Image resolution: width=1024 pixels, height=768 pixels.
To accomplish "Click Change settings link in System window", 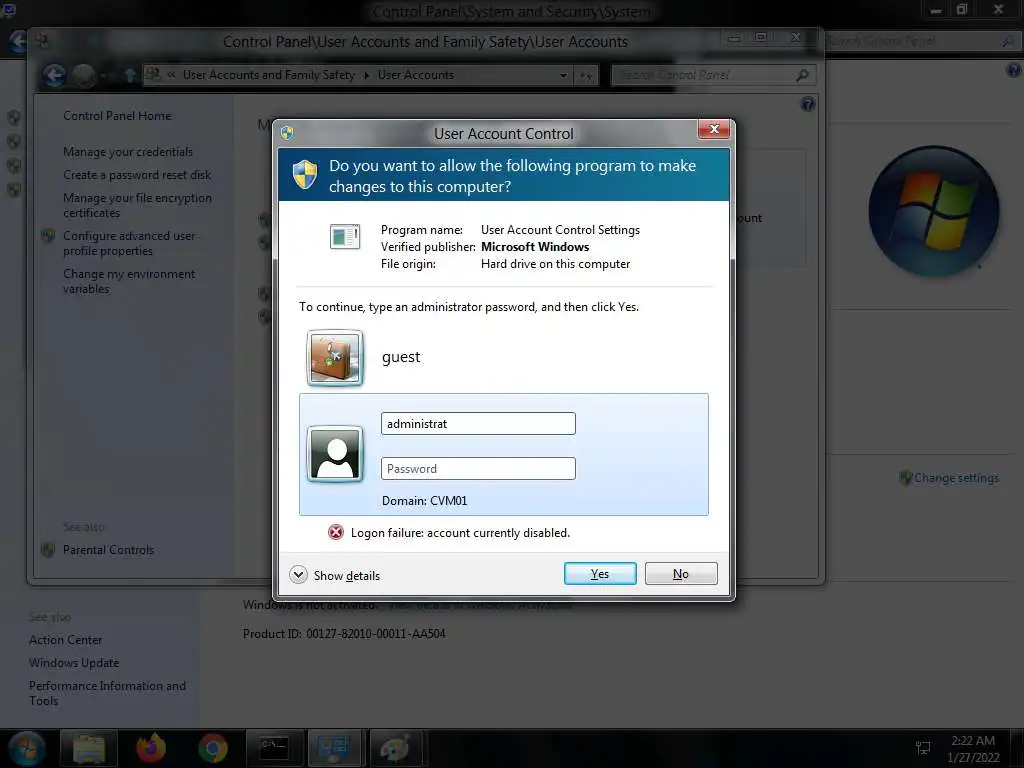I will click(x=956, y=478).
